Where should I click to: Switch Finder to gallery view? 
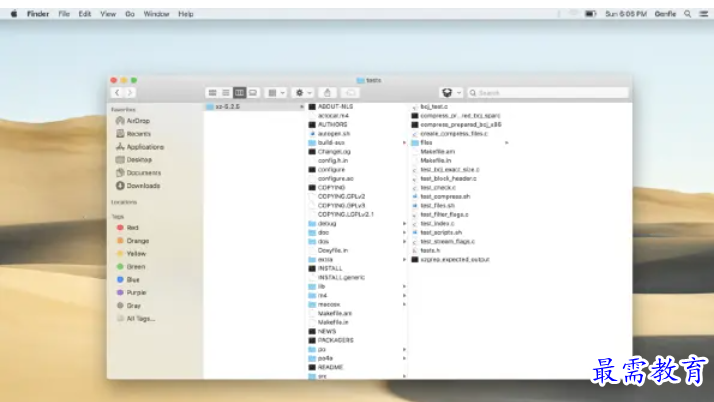click(x=253, y=93)
